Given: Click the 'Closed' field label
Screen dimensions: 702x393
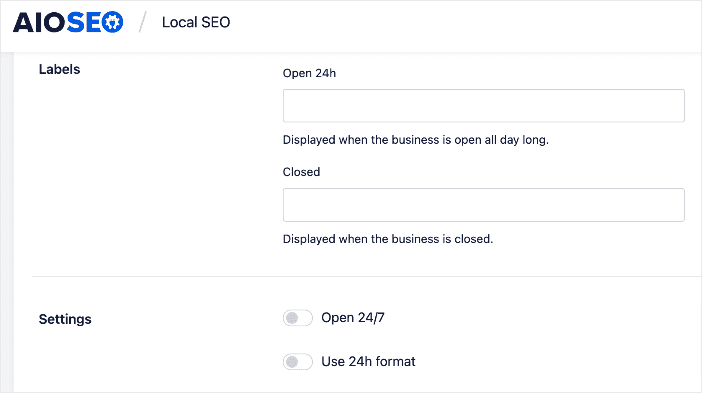Looking at the screenshot, I should coord(301,172).
